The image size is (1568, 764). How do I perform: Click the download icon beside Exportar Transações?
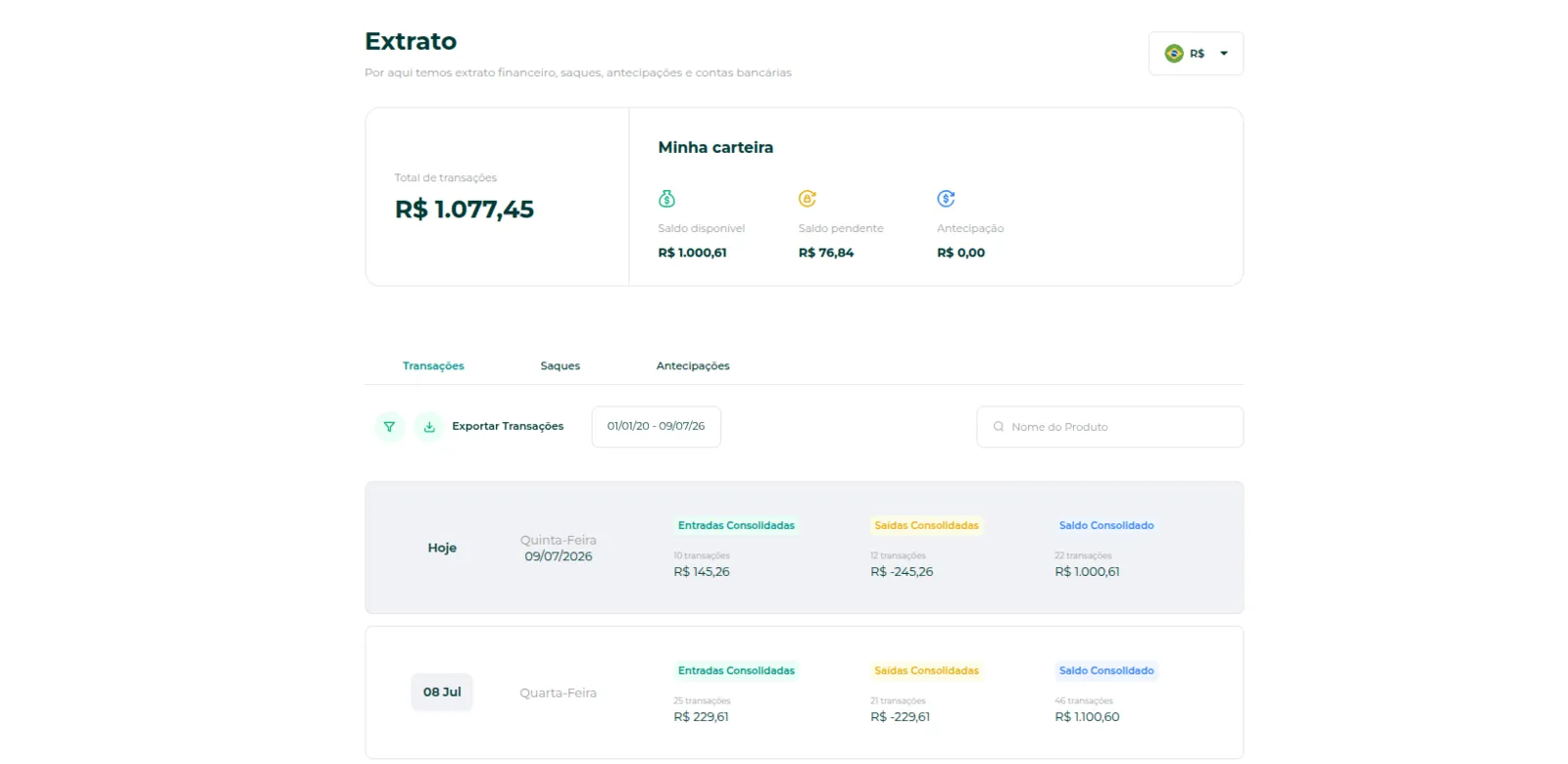(x=429, y=427)
